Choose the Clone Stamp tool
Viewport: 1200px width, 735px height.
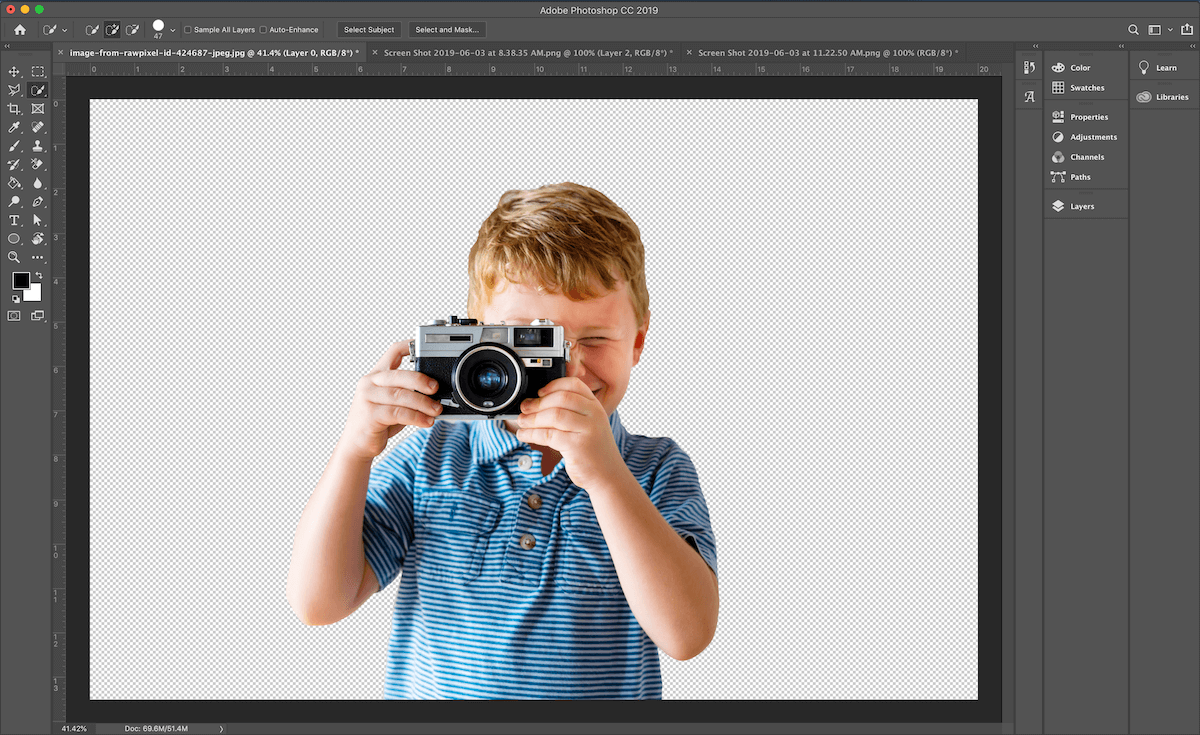37,143
